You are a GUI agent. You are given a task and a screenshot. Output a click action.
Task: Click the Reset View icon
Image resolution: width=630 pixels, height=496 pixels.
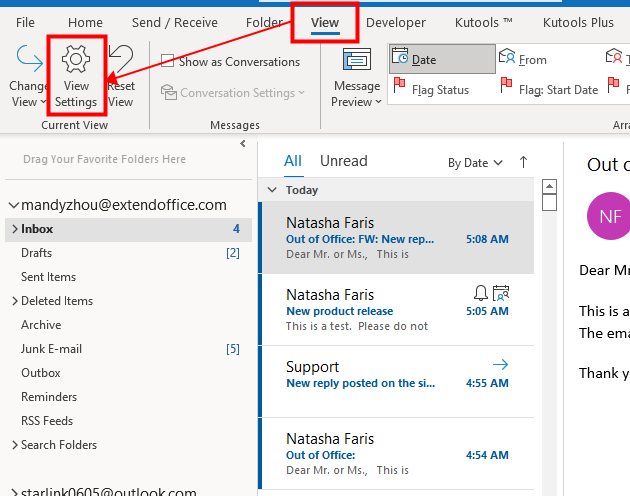pyautogui.click(x=121, y=62)
